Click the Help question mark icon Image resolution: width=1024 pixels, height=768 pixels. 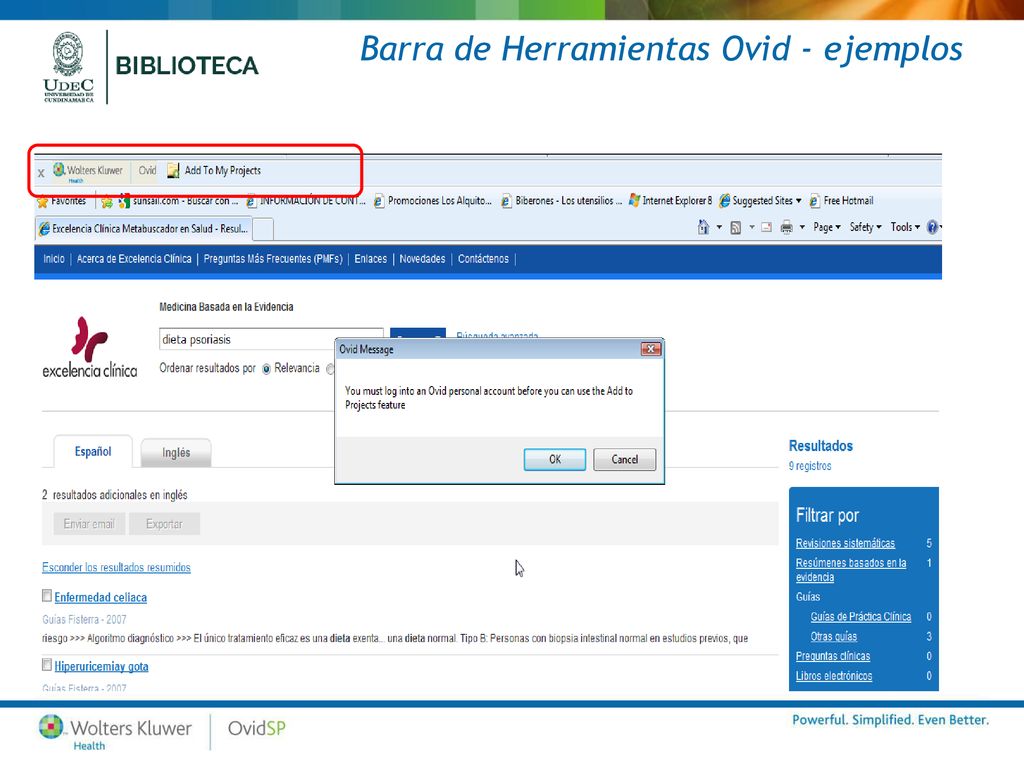933,227
